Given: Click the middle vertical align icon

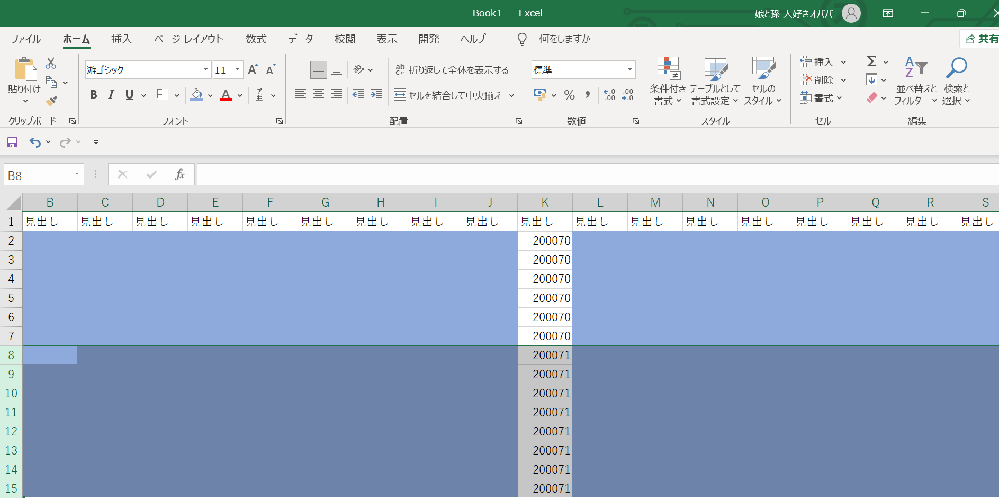Looking at the screenshot, I should (319, 69).
